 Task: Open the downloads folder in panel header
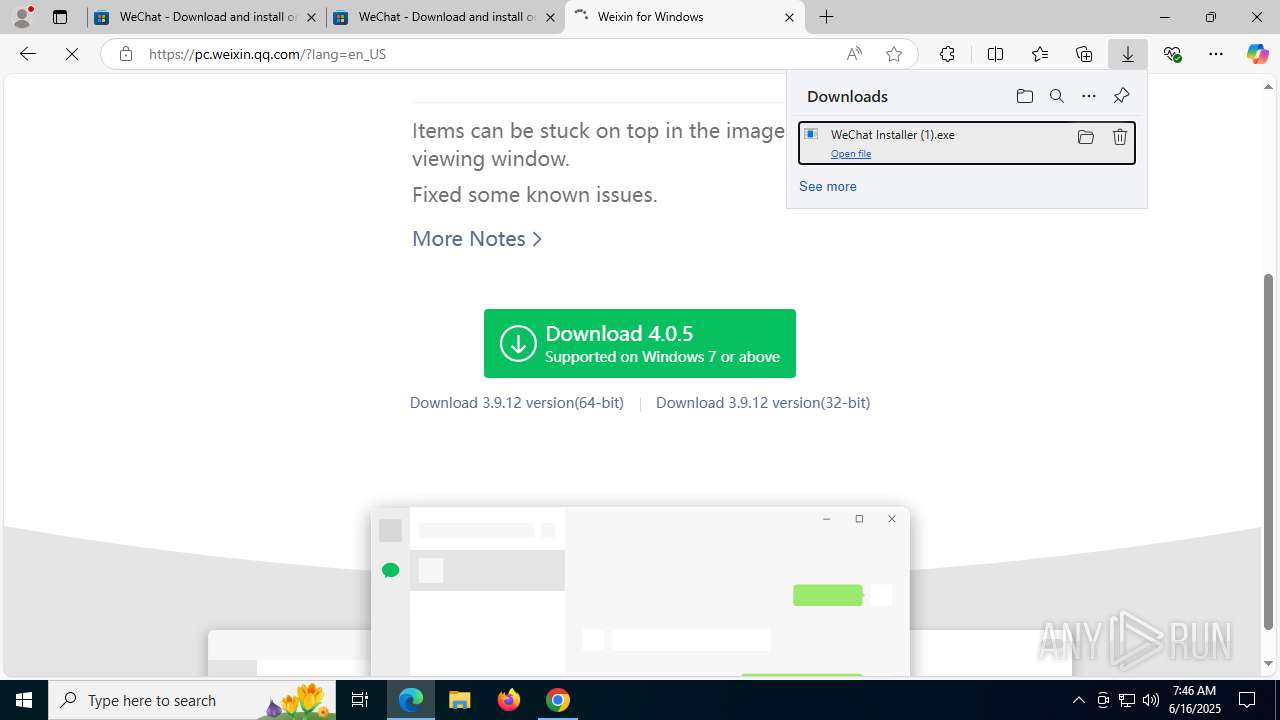tap(1024, 96)
